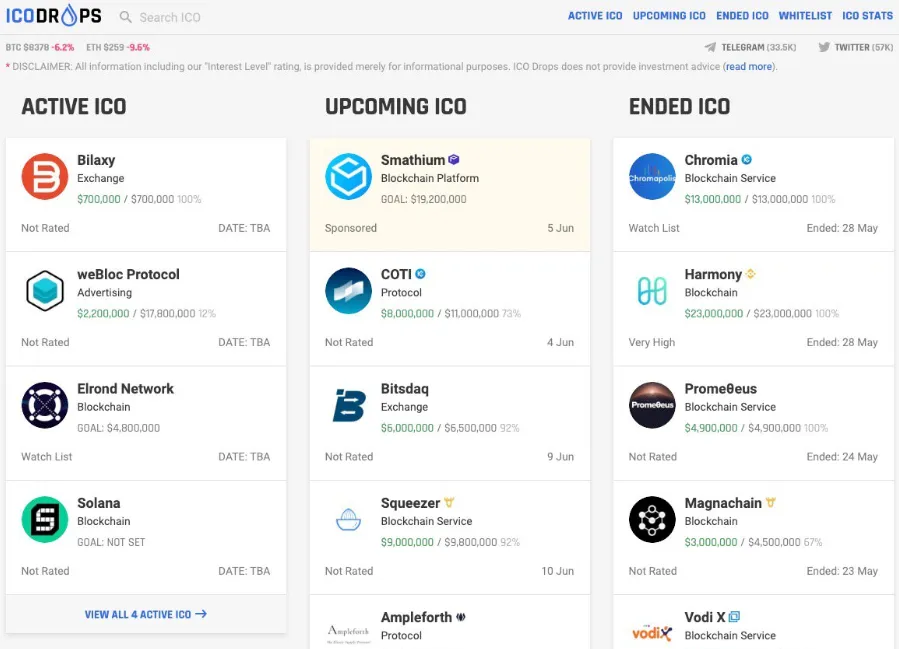
Task: Open the Twitter (57K) link
Action: point(863,48)
